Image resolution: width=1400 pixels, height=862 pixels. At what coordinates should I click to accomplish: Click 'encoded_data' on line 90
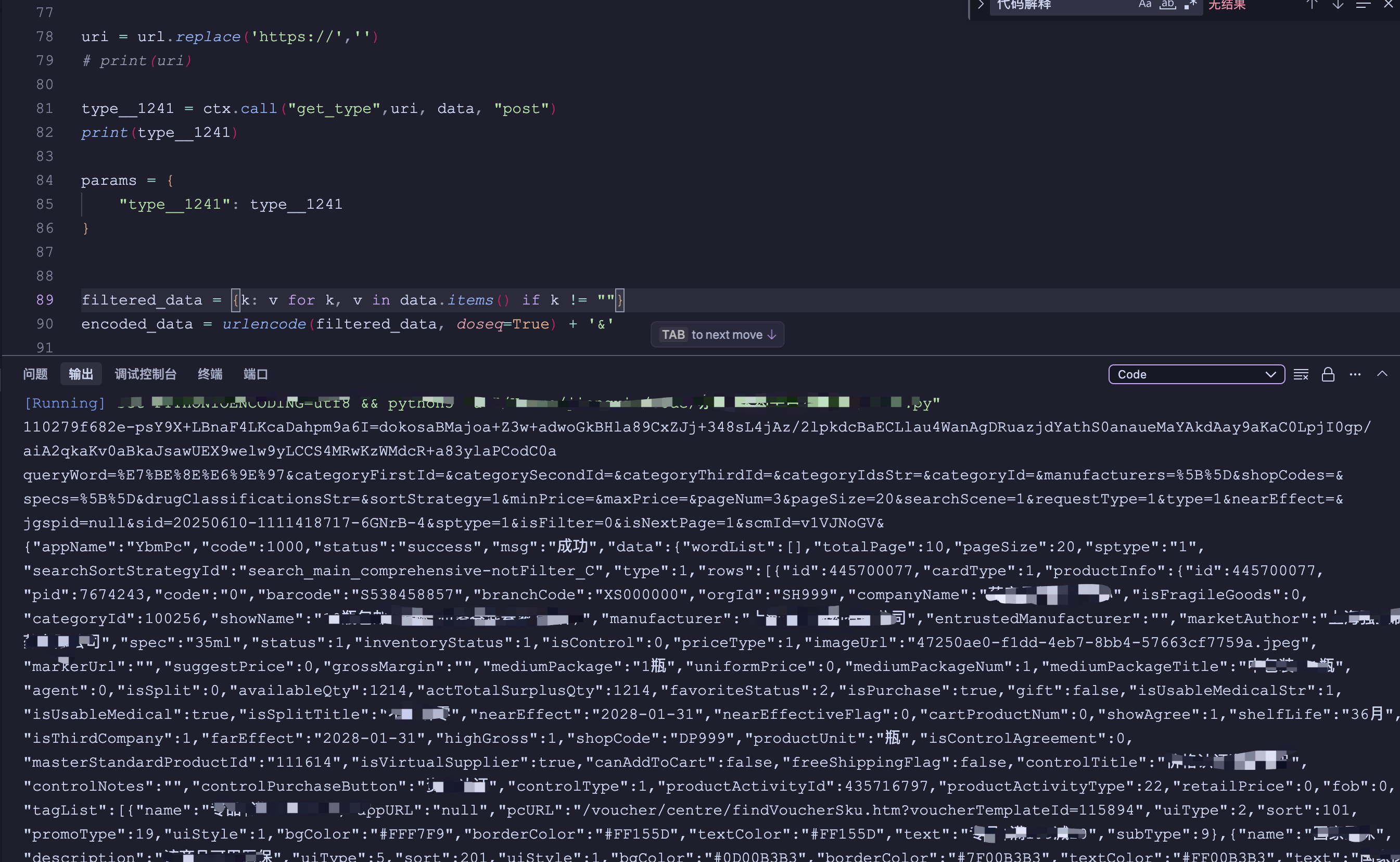[x=137, y=324]
